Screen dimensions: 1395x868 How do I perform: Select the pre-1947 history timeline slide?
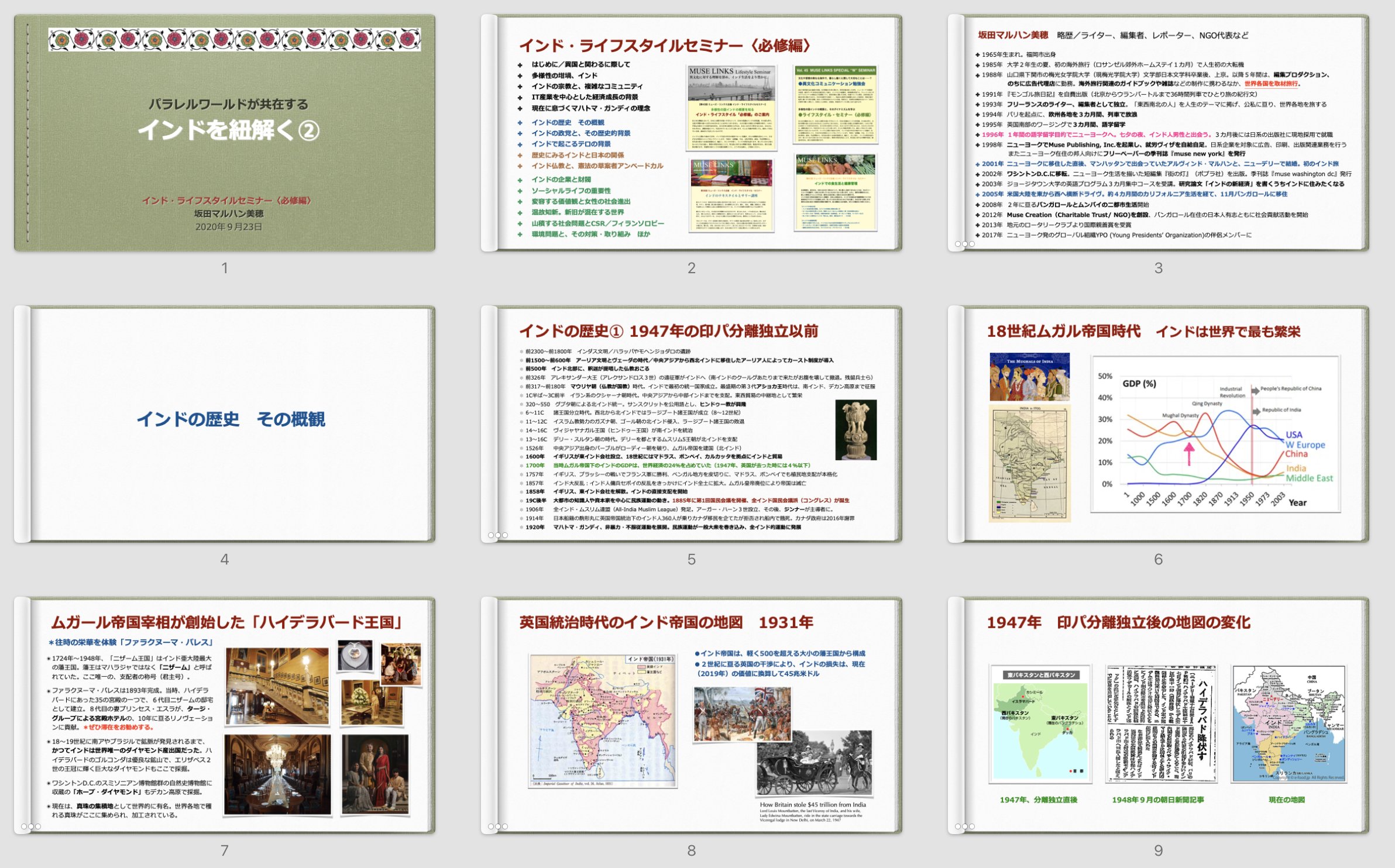pos(691,425)
